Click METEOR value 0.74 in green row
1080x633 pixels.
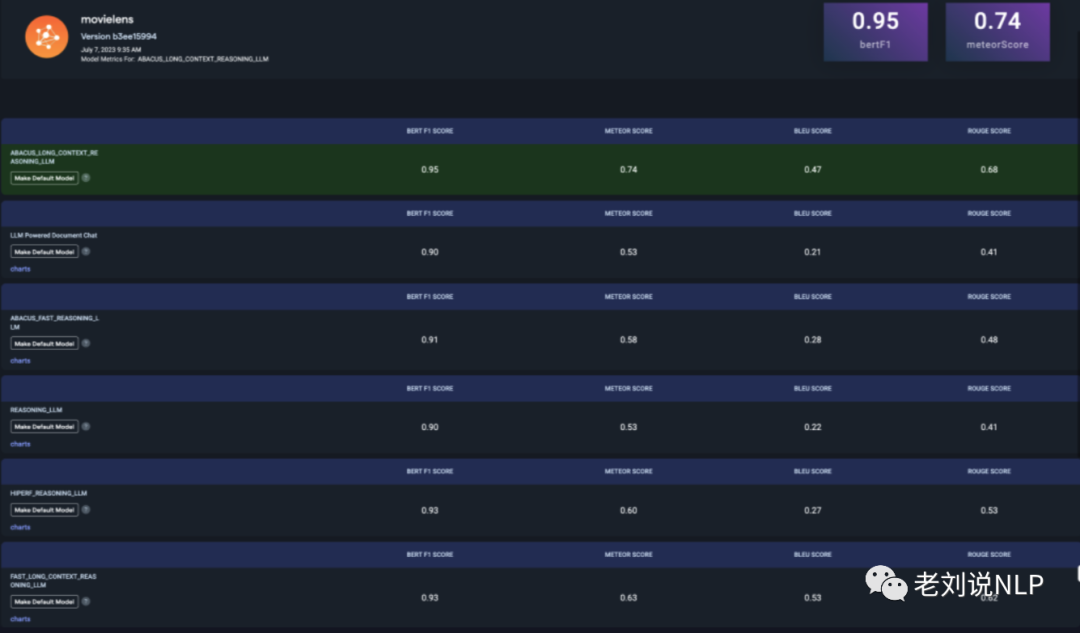(x=628, y=169)
